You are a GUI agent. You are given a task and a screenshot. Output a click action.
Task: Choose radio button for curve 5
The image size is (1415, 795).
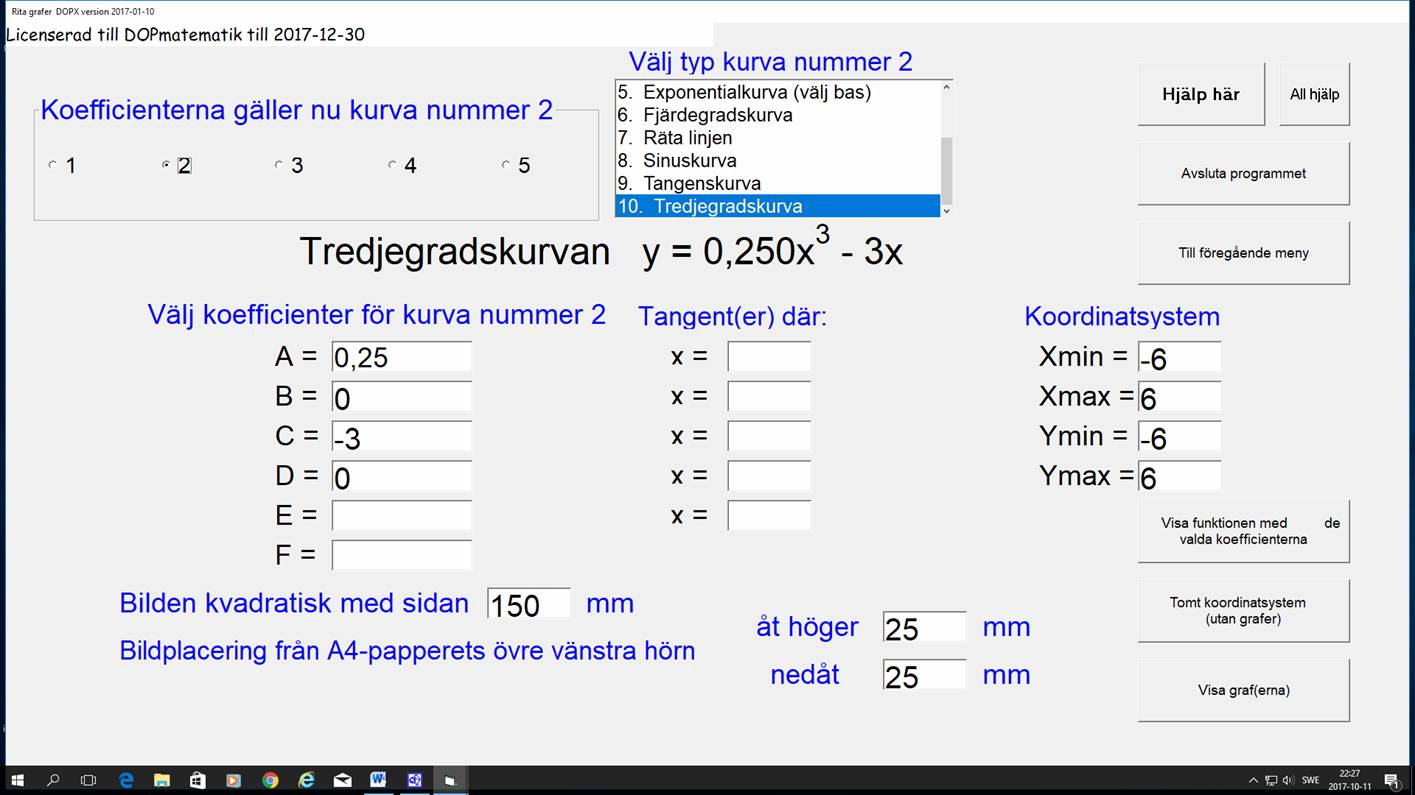click(506, 166)
